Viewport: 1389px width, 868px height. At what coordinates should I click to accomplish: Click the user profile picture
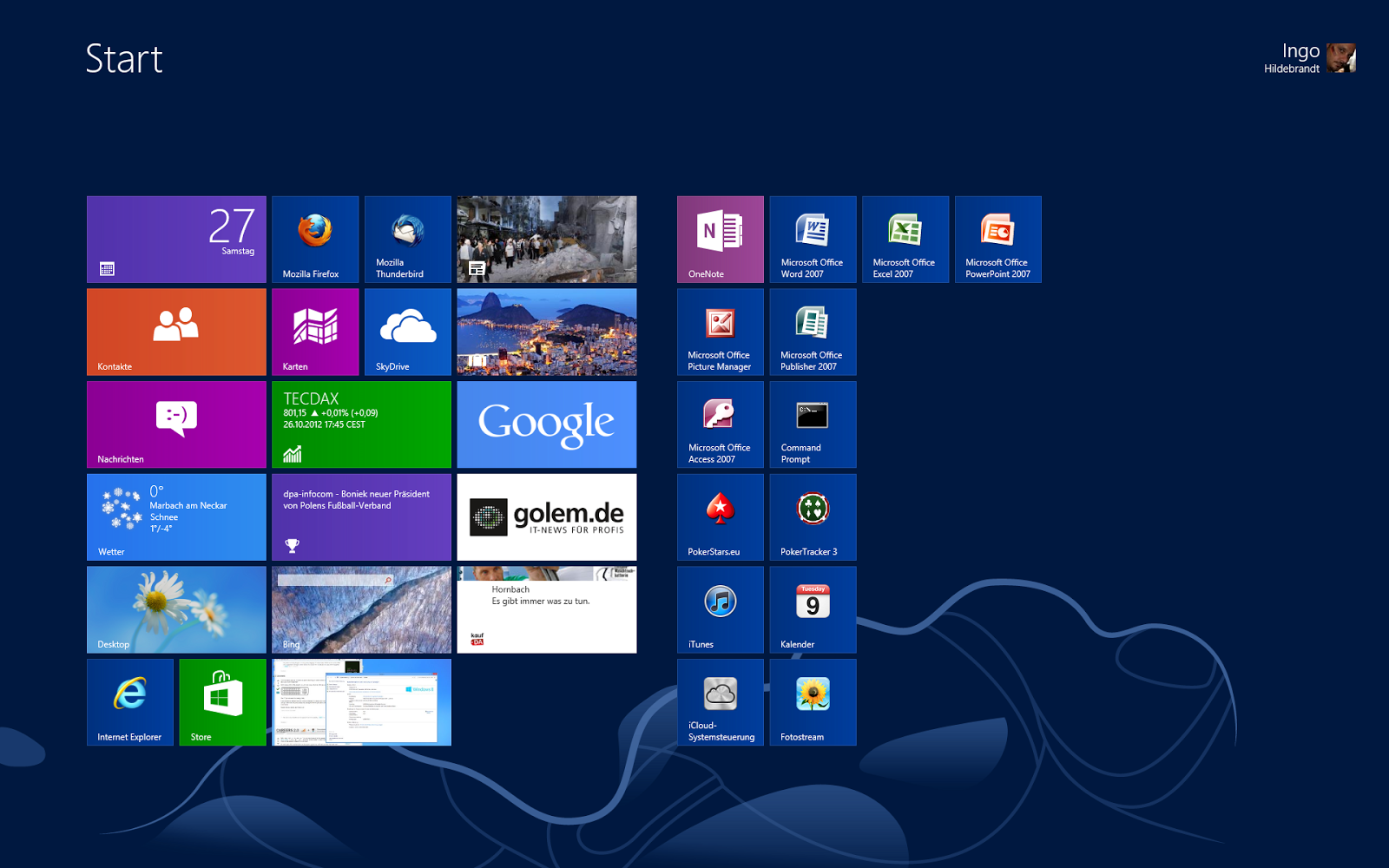pyautogui.click(x=1341, y=58)
